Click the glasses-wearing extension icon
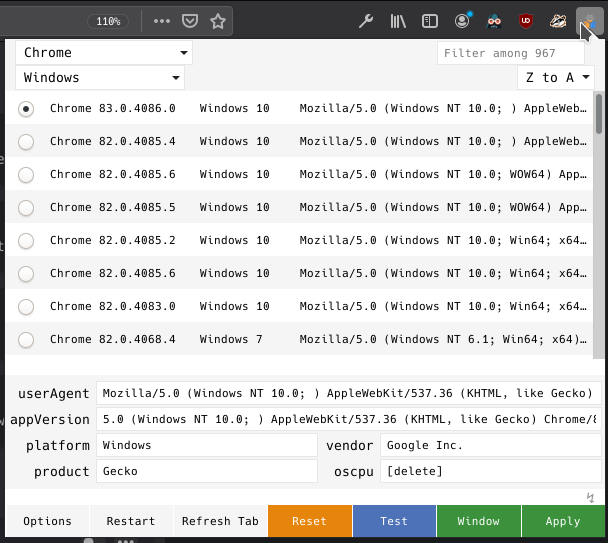Viewport: 608px width, 543px height. point(494,21)
